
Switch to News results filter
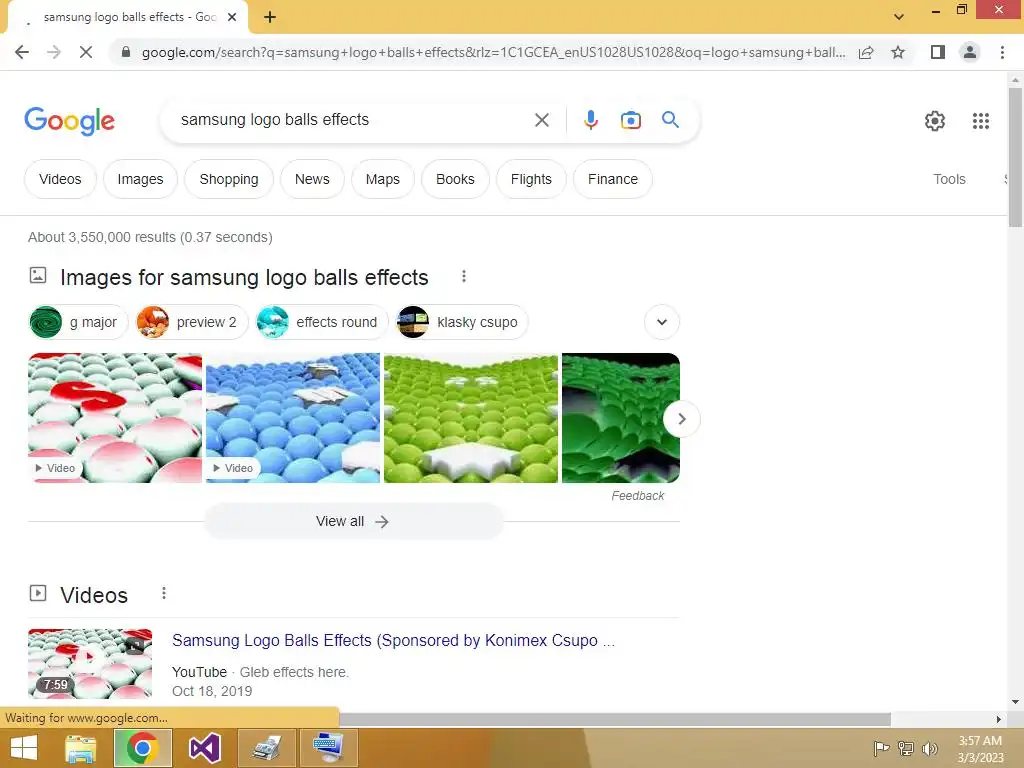(312, 179)
